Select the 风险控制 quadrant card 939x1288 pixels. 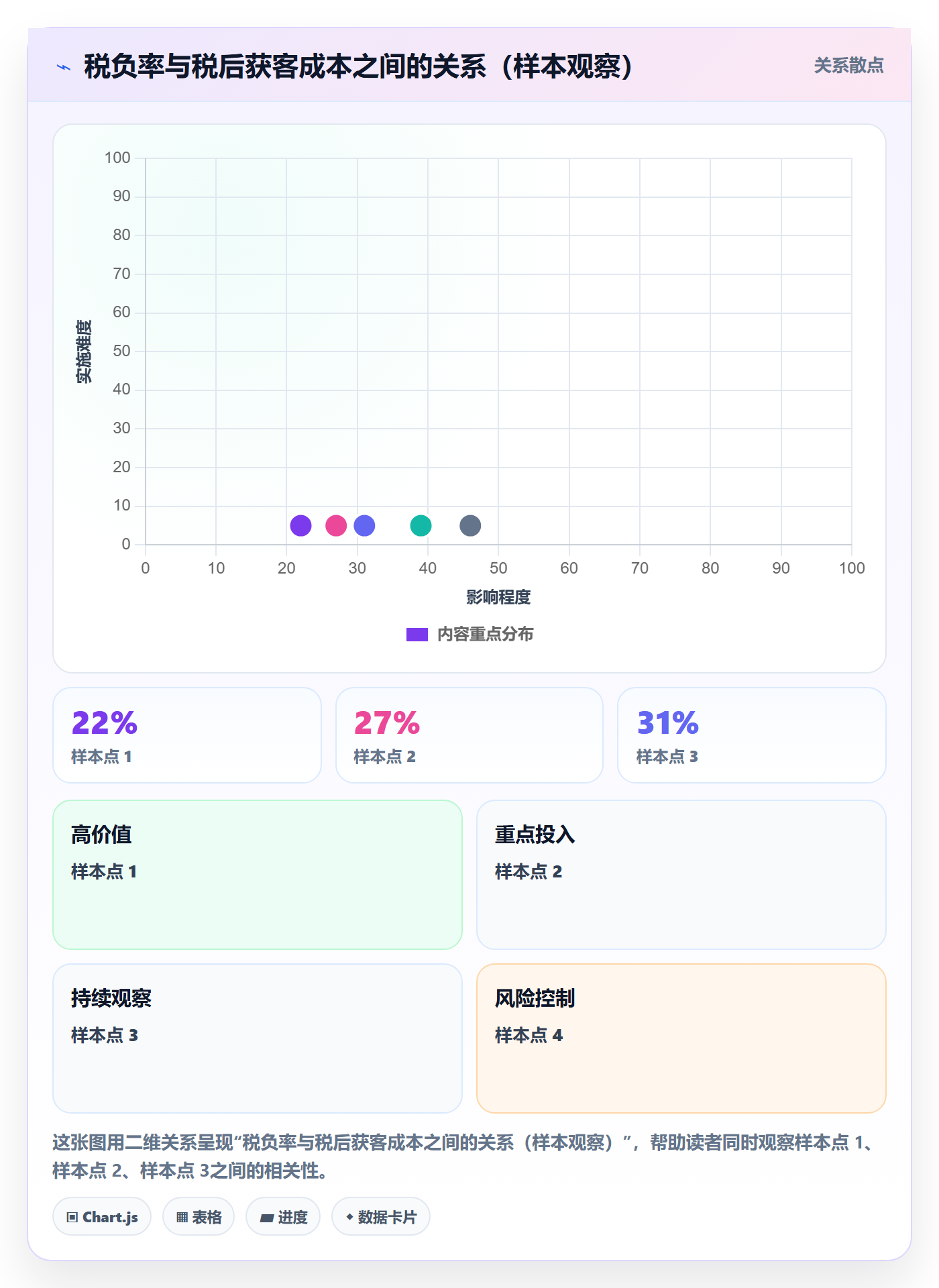click(x=681, y=1038)
